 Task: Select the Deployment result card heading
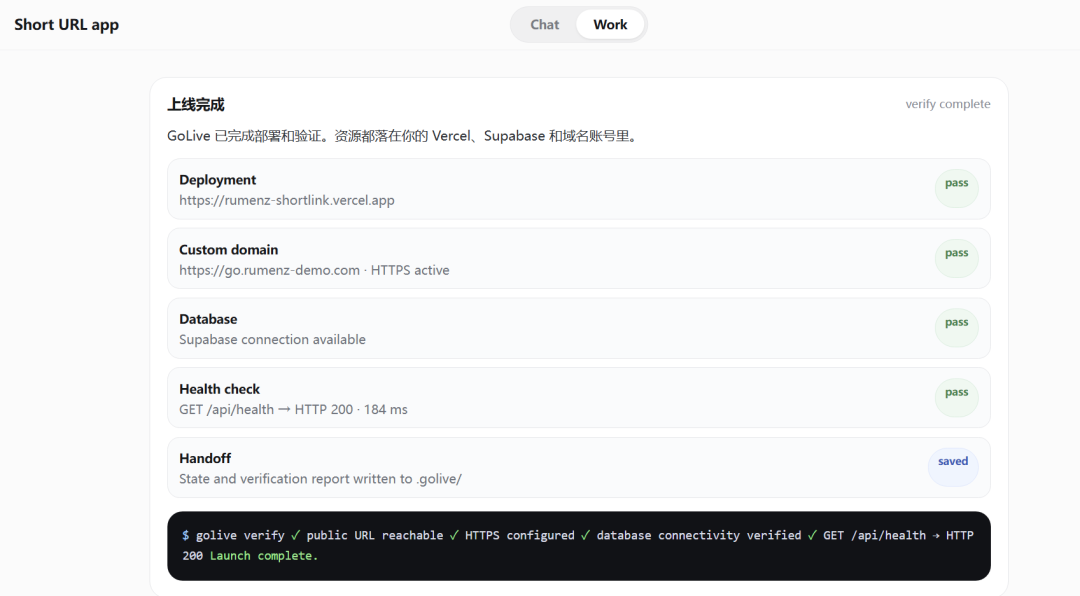pos(218,180)
